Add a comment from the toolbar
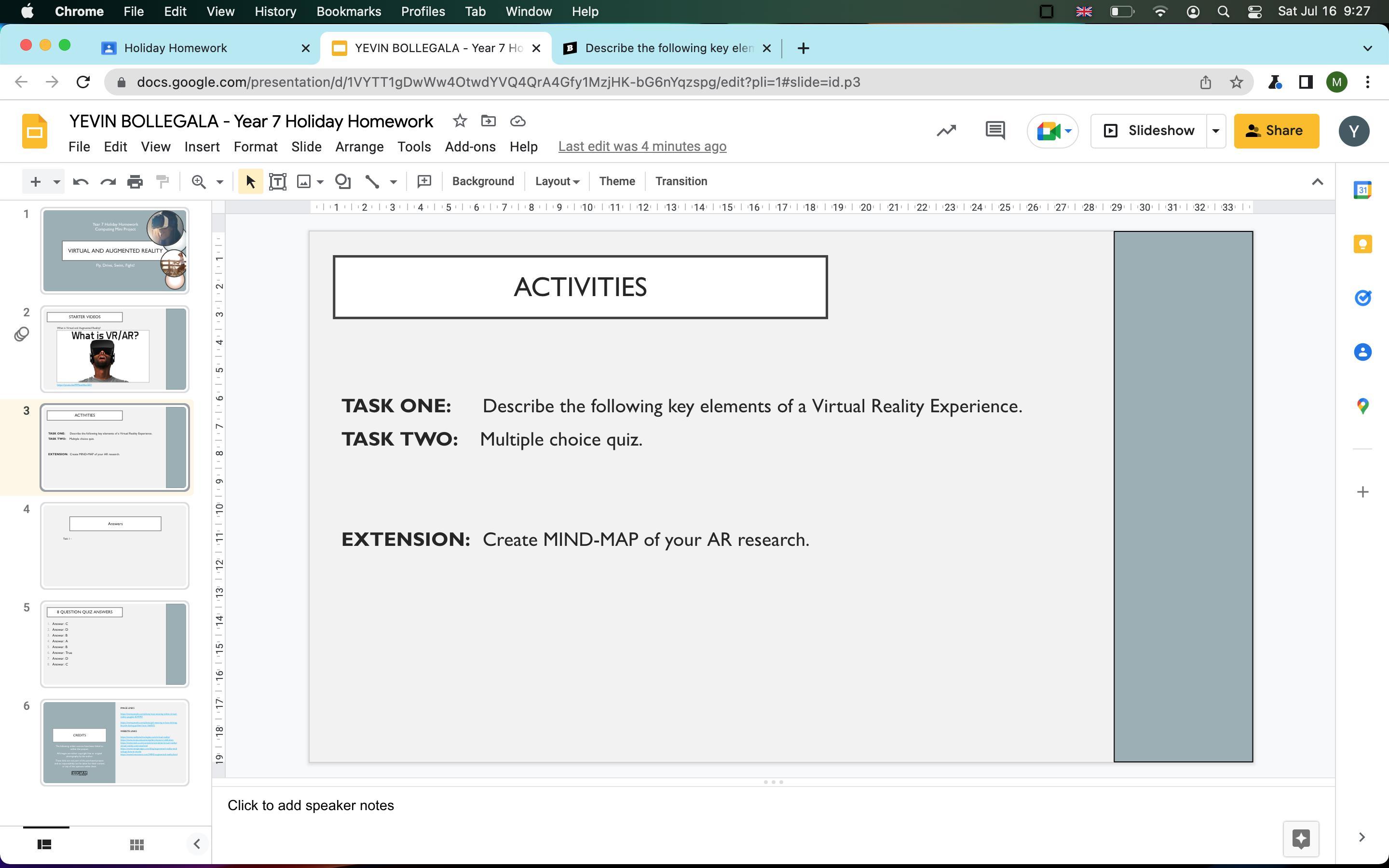This screenshot has height=868, width=1389. [x=424, y=181]
